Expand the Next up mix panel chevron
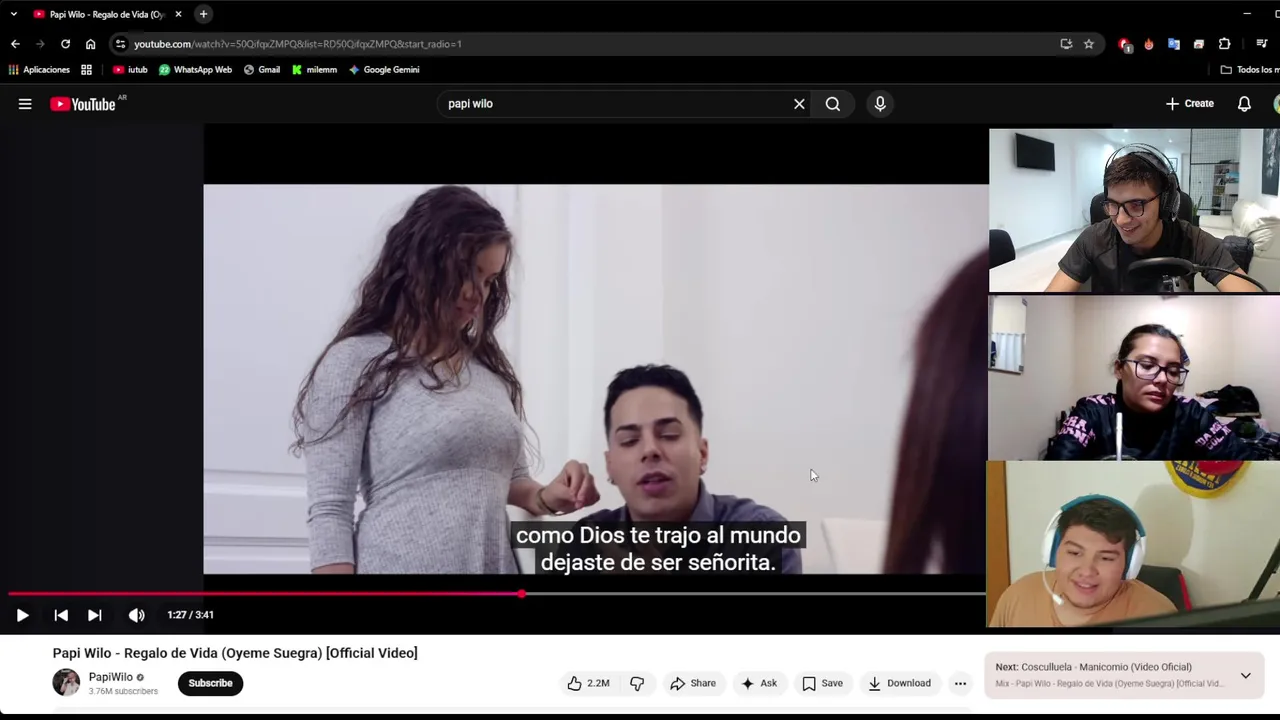The height and width of the screenshot is (720, 1280). (x=1246, y=675)
